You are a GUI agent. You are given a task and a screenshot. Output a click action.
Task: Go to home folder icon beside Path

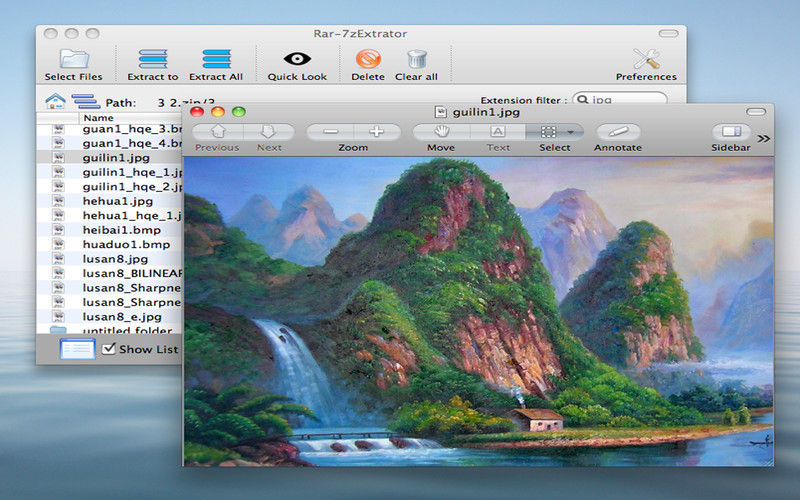point(55,101)
